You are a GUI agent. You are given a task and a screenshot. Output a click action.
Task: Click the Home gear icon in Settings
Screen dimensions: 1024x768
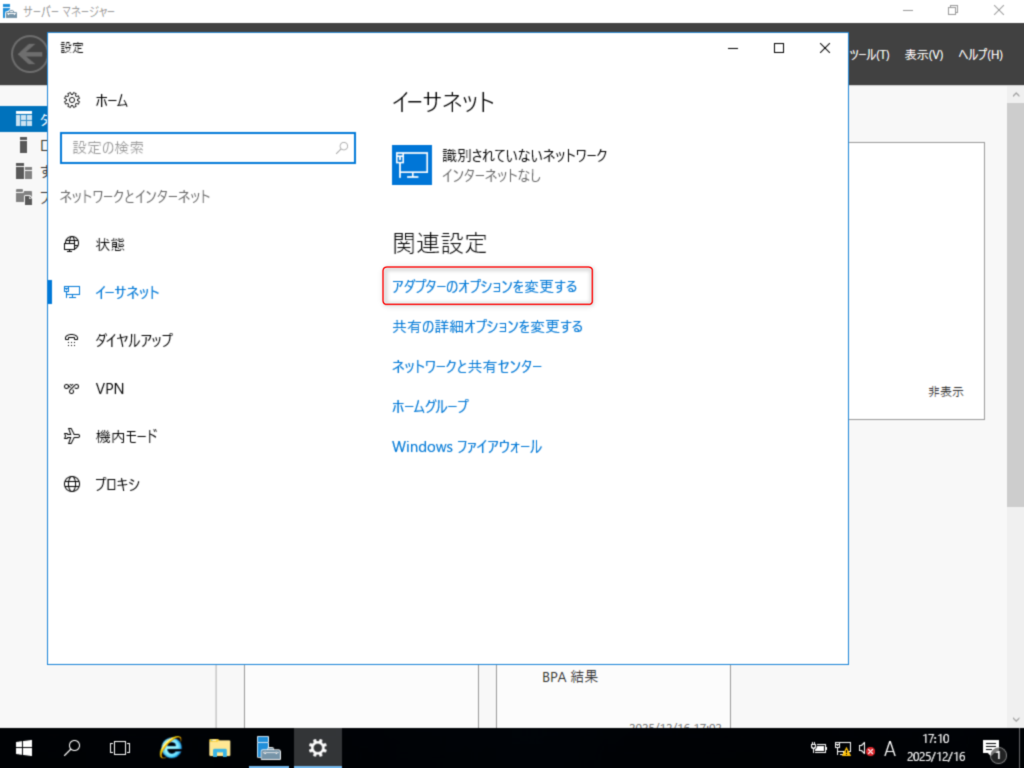71,100
